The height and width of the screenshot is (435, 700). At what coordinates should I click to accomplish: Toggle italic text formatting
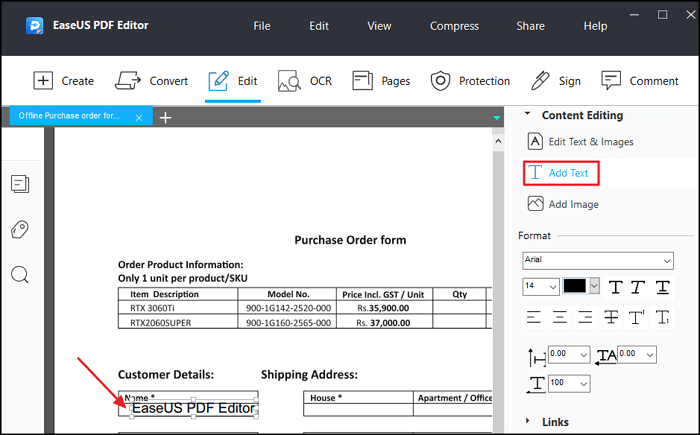(x=639, y=287)
